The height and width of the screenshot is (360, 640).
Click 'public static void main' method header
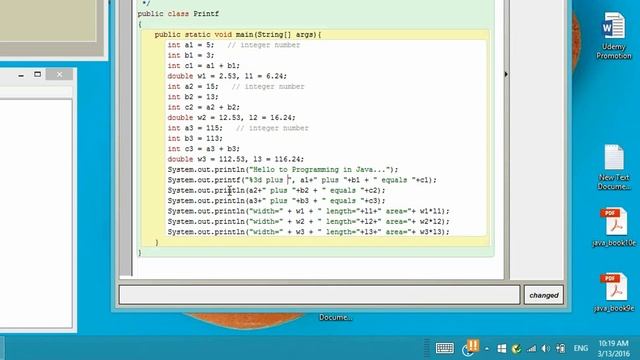click(238, 35)
